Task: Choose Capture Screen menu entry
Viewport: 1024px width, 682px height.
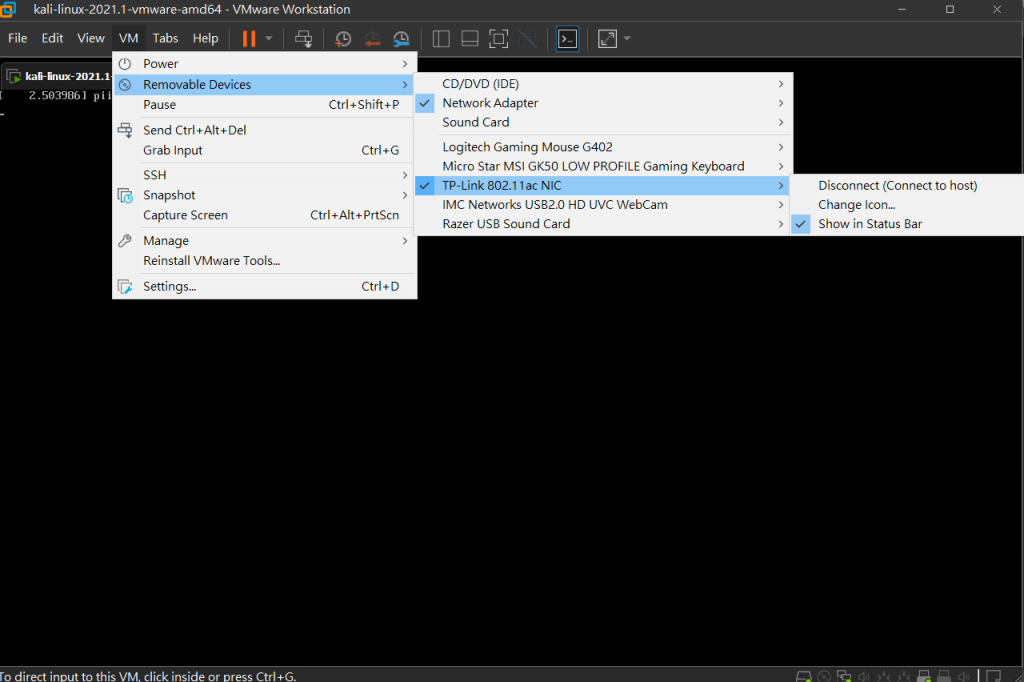Action: (264, 215)
